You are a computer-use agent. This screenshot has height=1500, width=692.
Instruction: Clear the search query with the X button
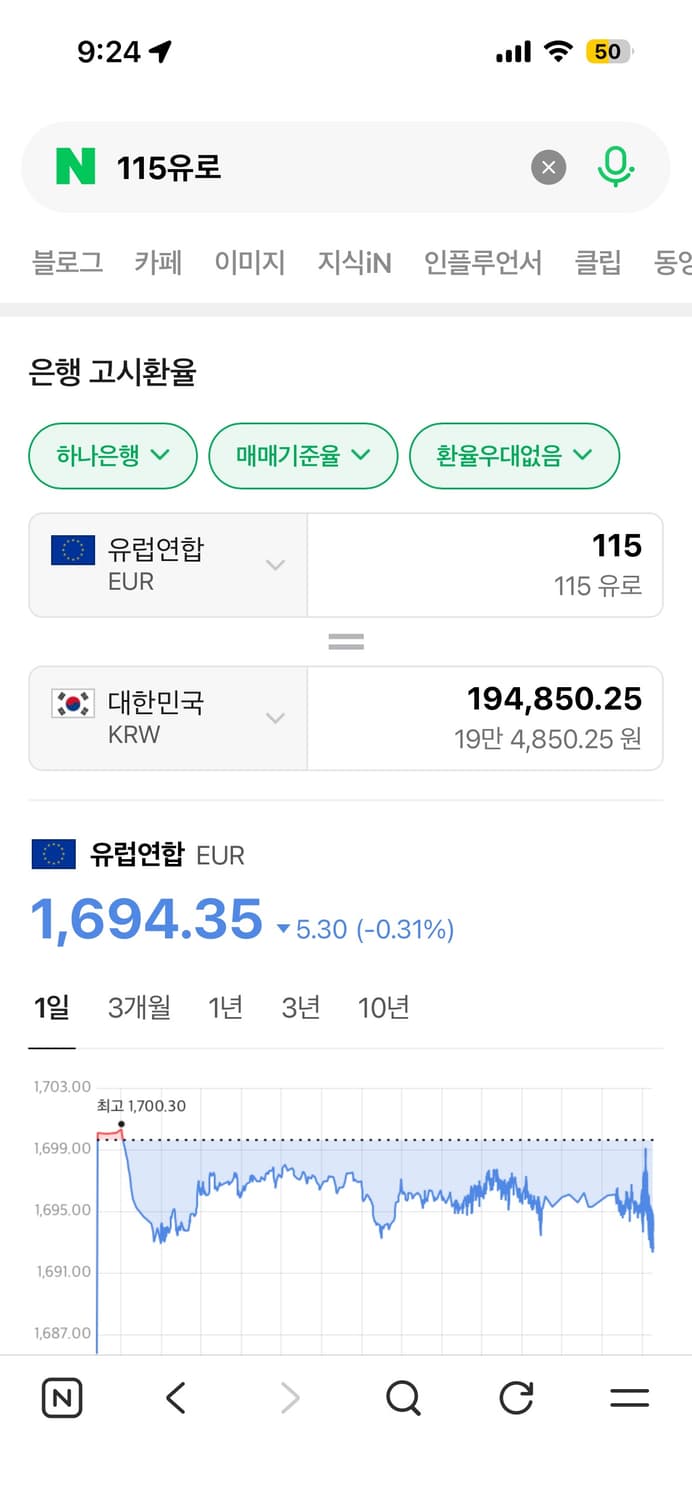[548, 167]
